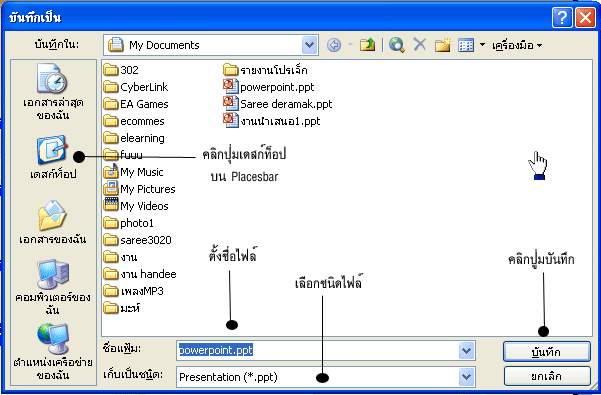The width and height of the screenshot is (601, 395).
Task: Expand the Presentation (*.ppt) file type dropdown
Action: click(x=466, y=377)
